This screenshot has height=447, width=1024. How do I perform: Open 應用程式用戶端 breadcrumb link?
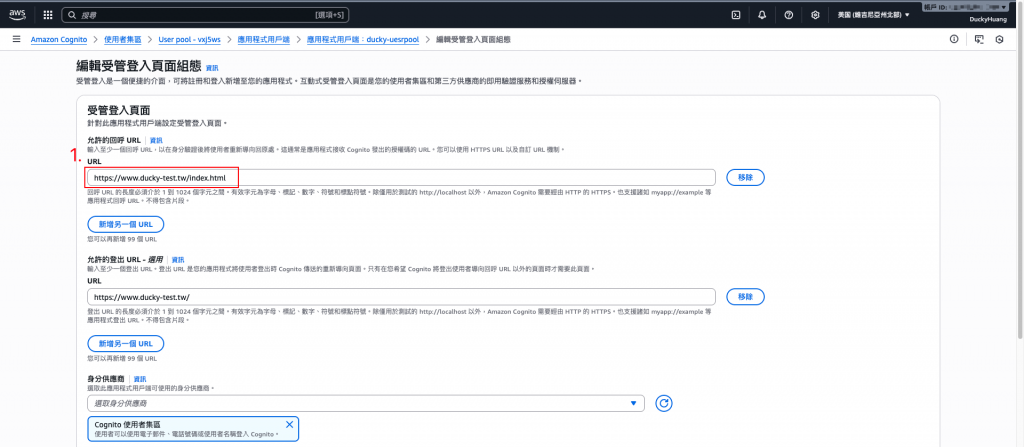point(264,39)
